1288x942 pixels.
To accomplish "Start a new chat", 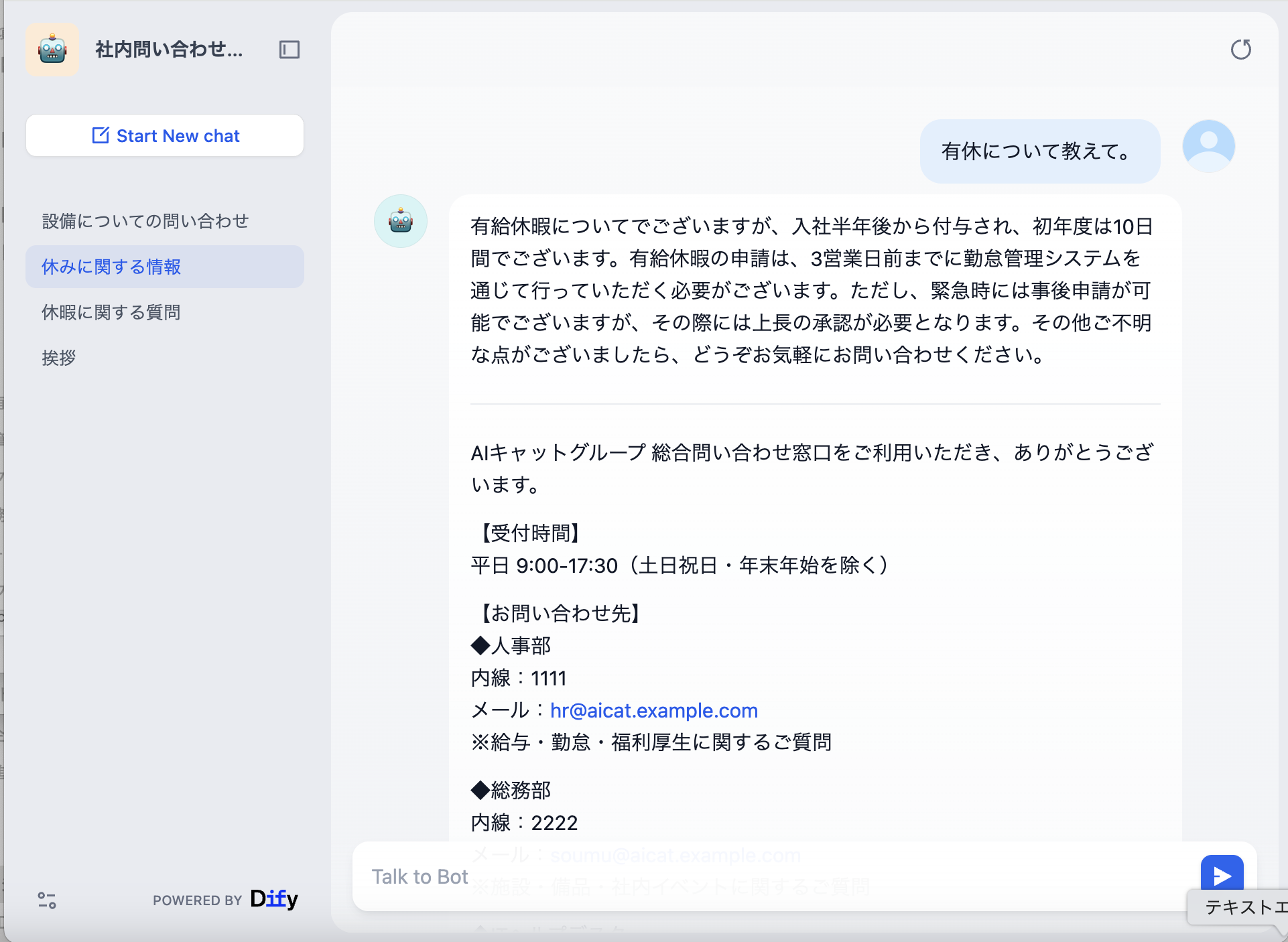I will click(165, 135).
